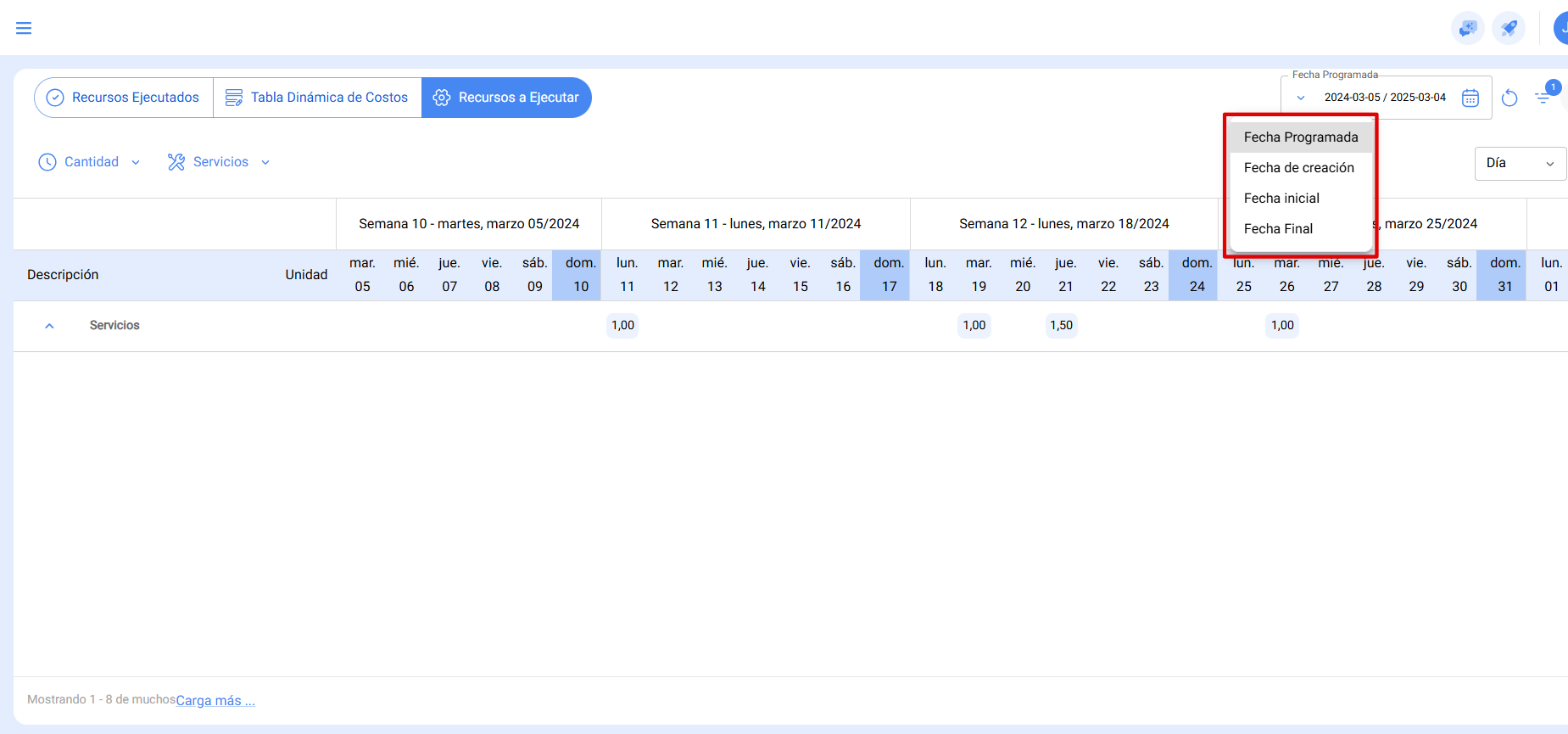The image size is (1568, 734).
Task: Open the user profile avatar
Action: [x=1560, y=28]
